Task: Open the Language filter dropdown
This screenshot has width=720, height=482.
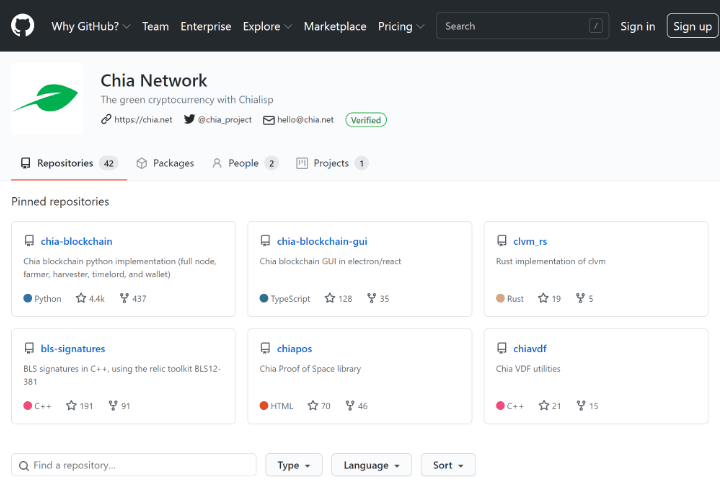Action: pyautogui.click(x=371, y=465)
